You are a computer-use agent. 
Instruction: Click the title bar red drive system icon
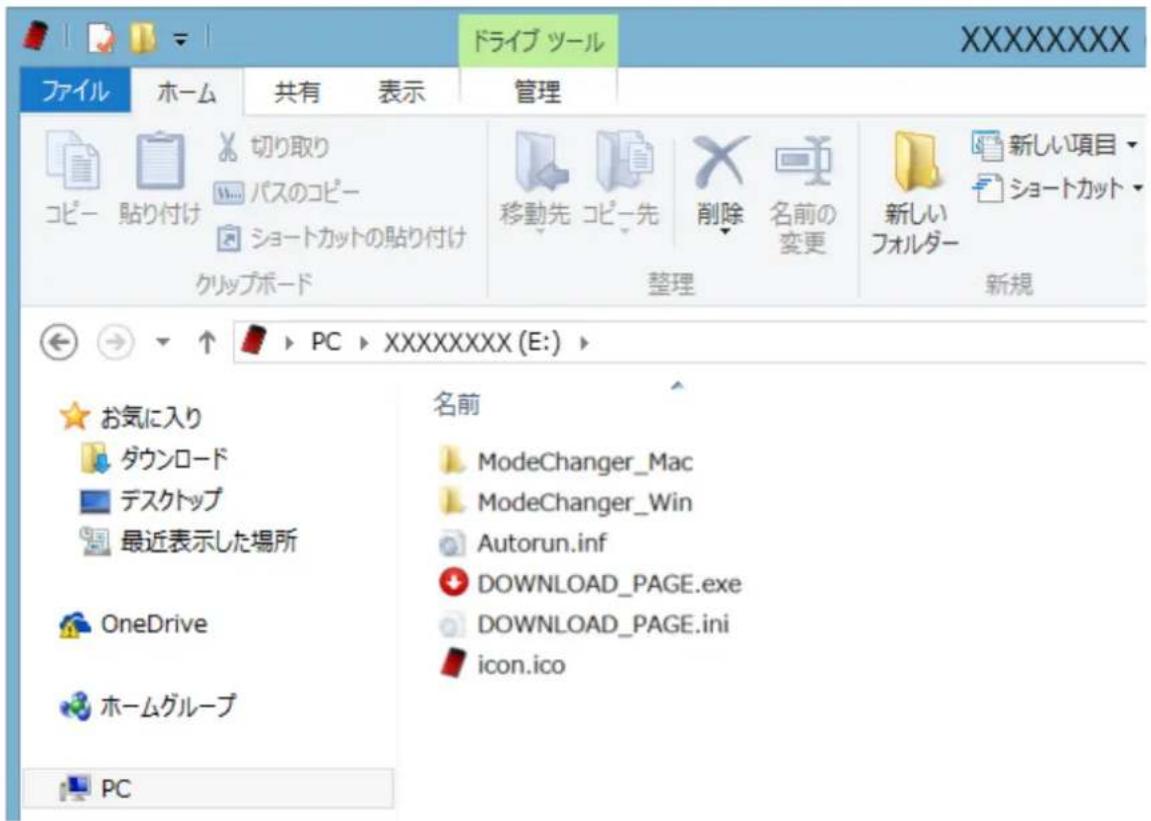(x=35, y=35)
